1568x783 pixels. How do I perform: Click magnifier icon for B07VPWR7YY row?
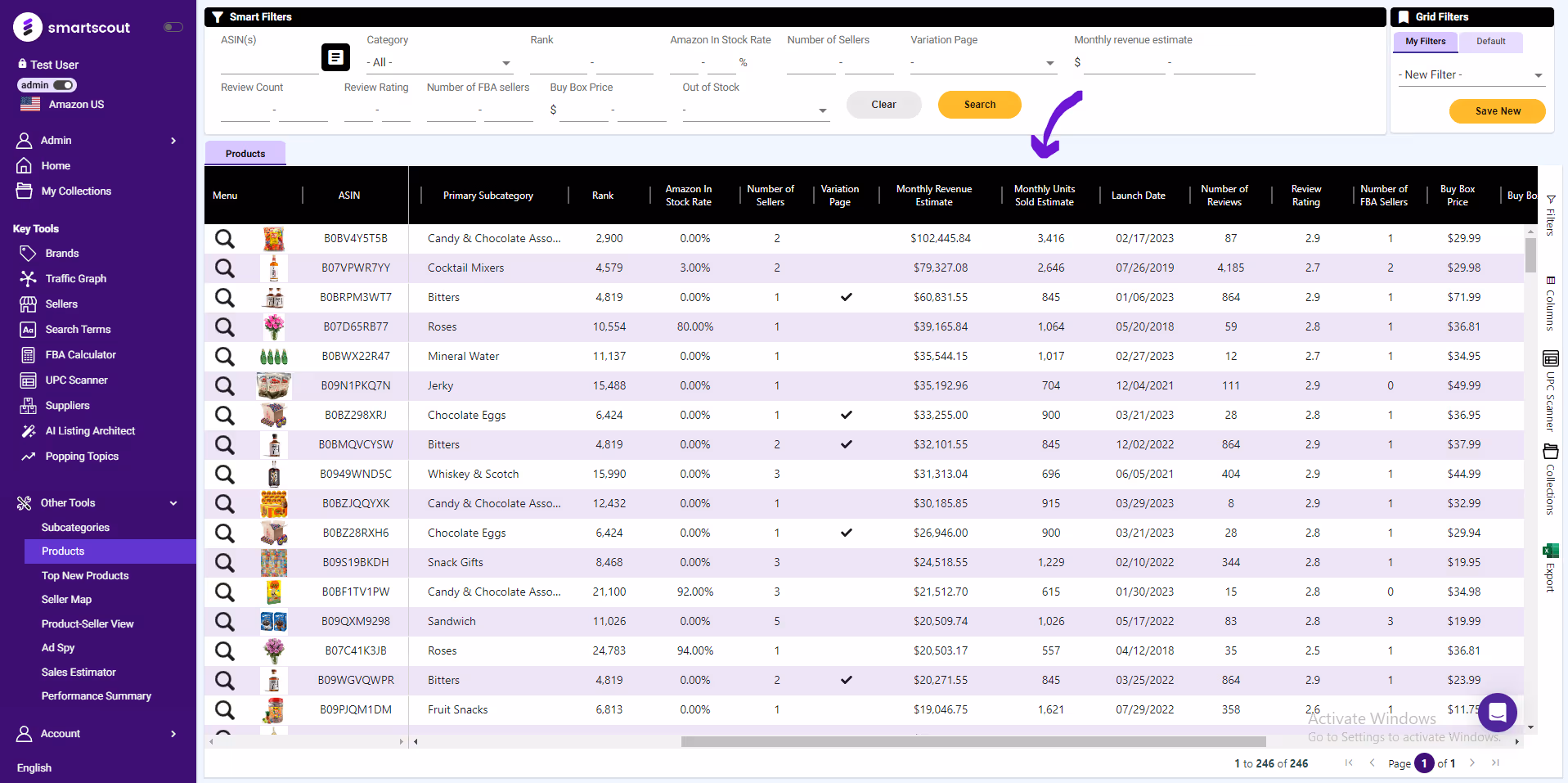(224, 268)
